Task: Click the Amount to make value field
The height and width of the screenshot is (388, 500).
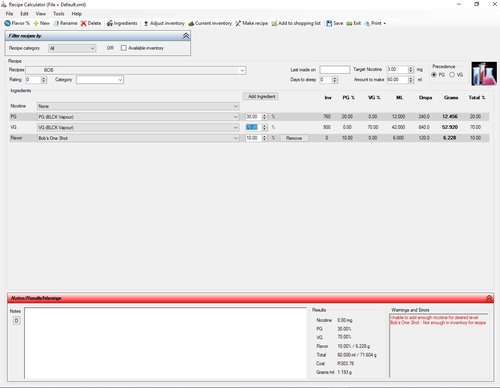Action: [x=397, y=80]
